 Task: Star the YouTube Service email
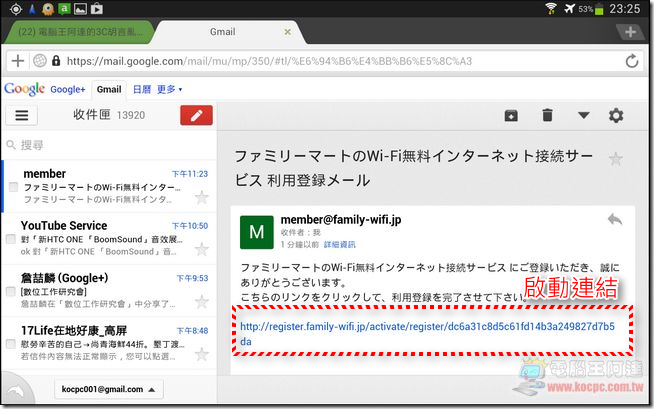[x=201, y=249]
